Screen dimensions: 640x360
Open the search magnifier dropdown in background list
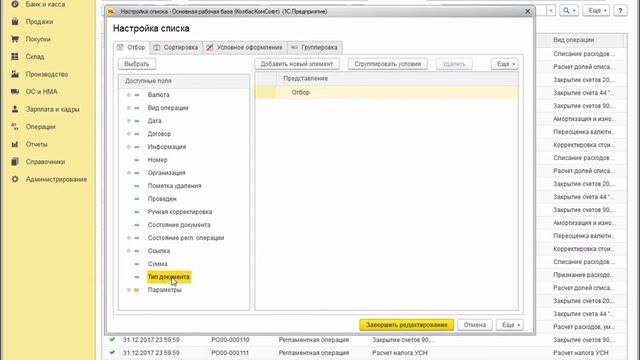tap(569, 11)
